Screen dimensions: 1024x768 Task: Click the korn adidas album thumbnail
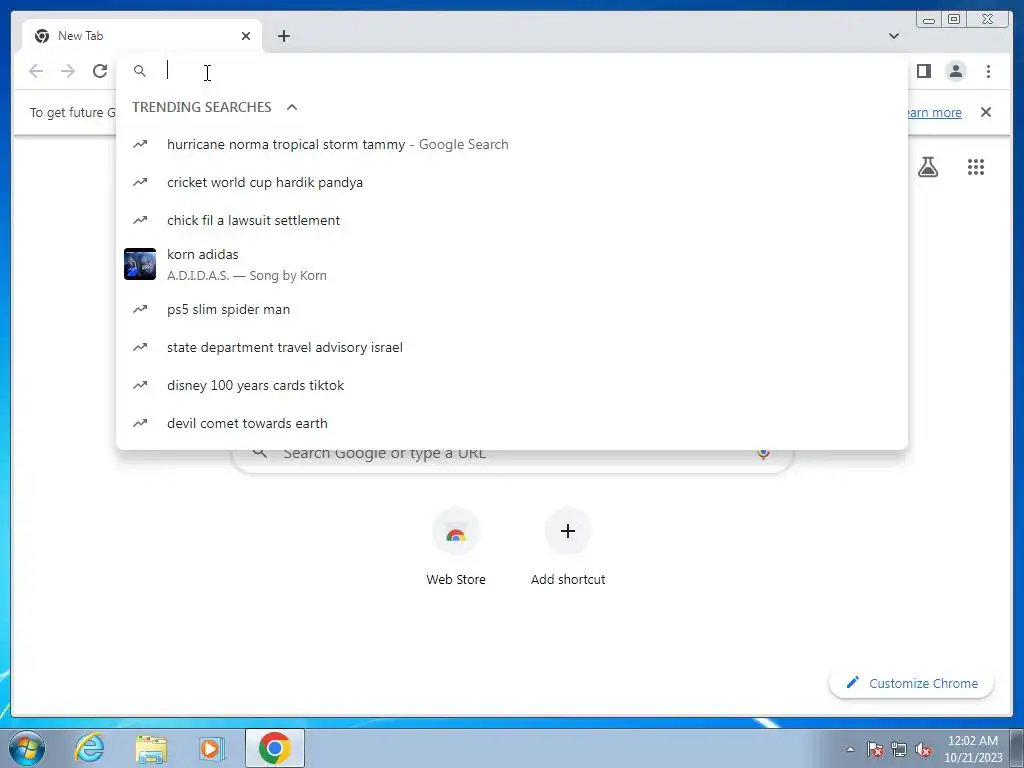coord(140,264)
